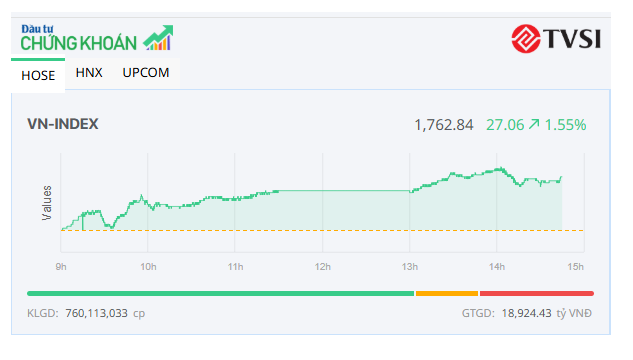
Task: Open the HNX tab
Action: tap(89, 73)
